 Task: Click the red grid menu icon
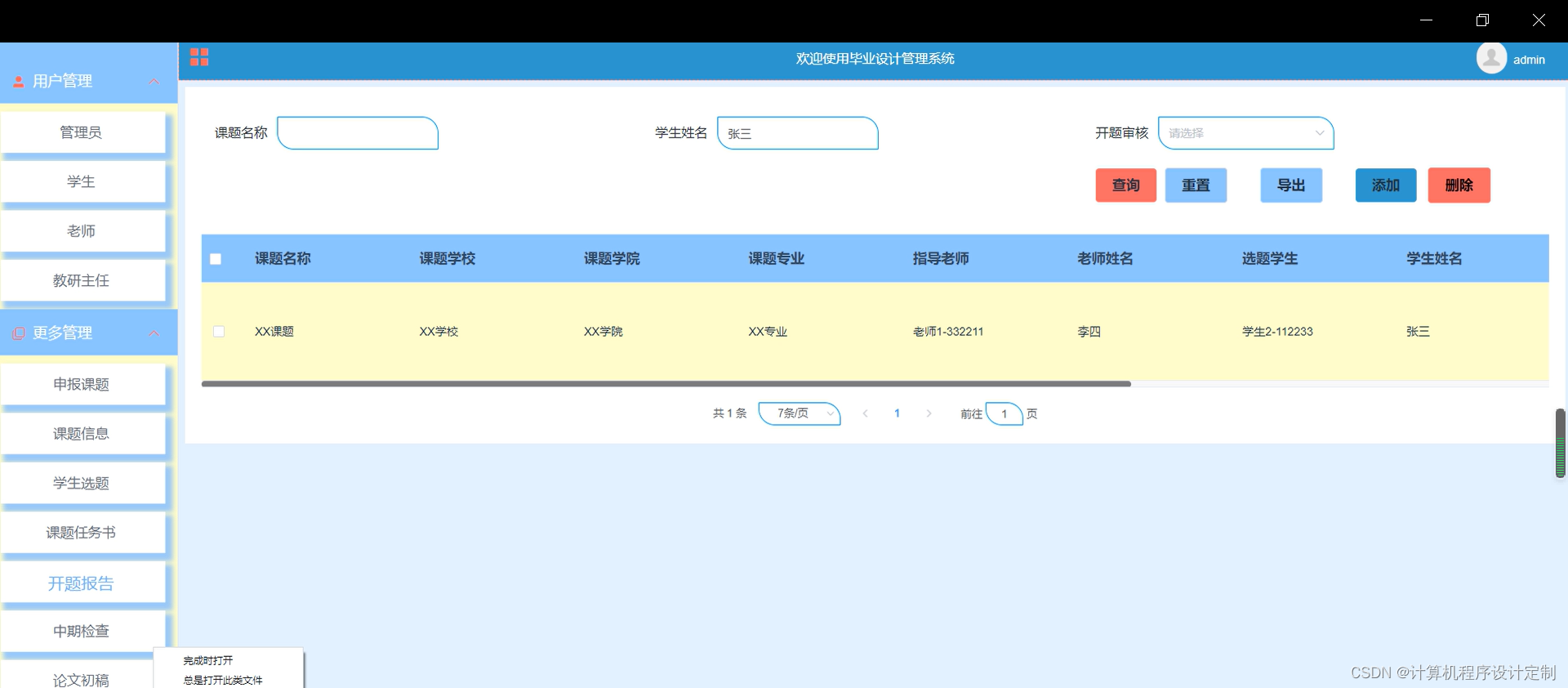tap(199, 57)
